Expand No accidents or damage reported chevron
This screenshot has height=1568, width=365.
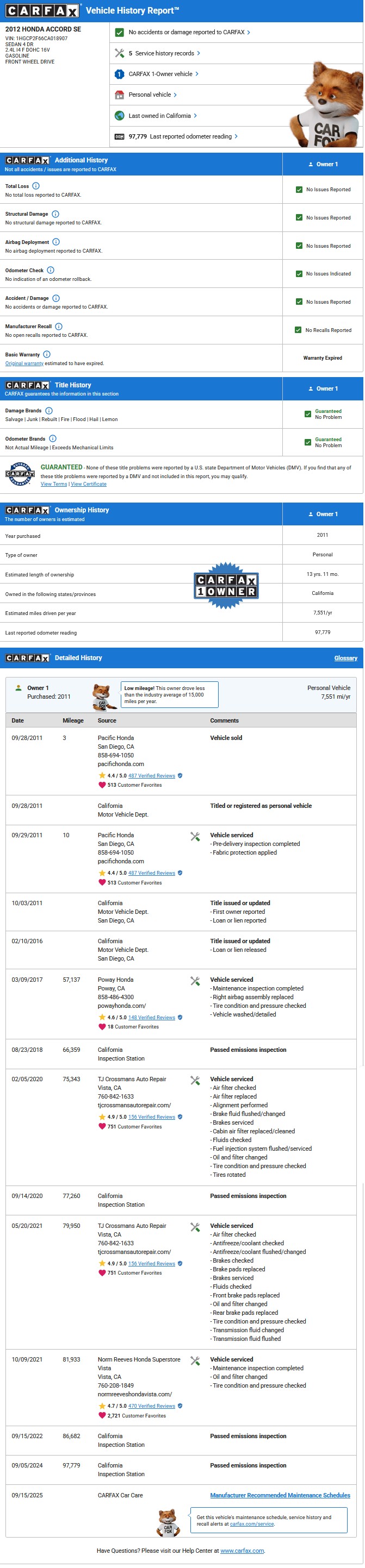click(x=249, y=32)
